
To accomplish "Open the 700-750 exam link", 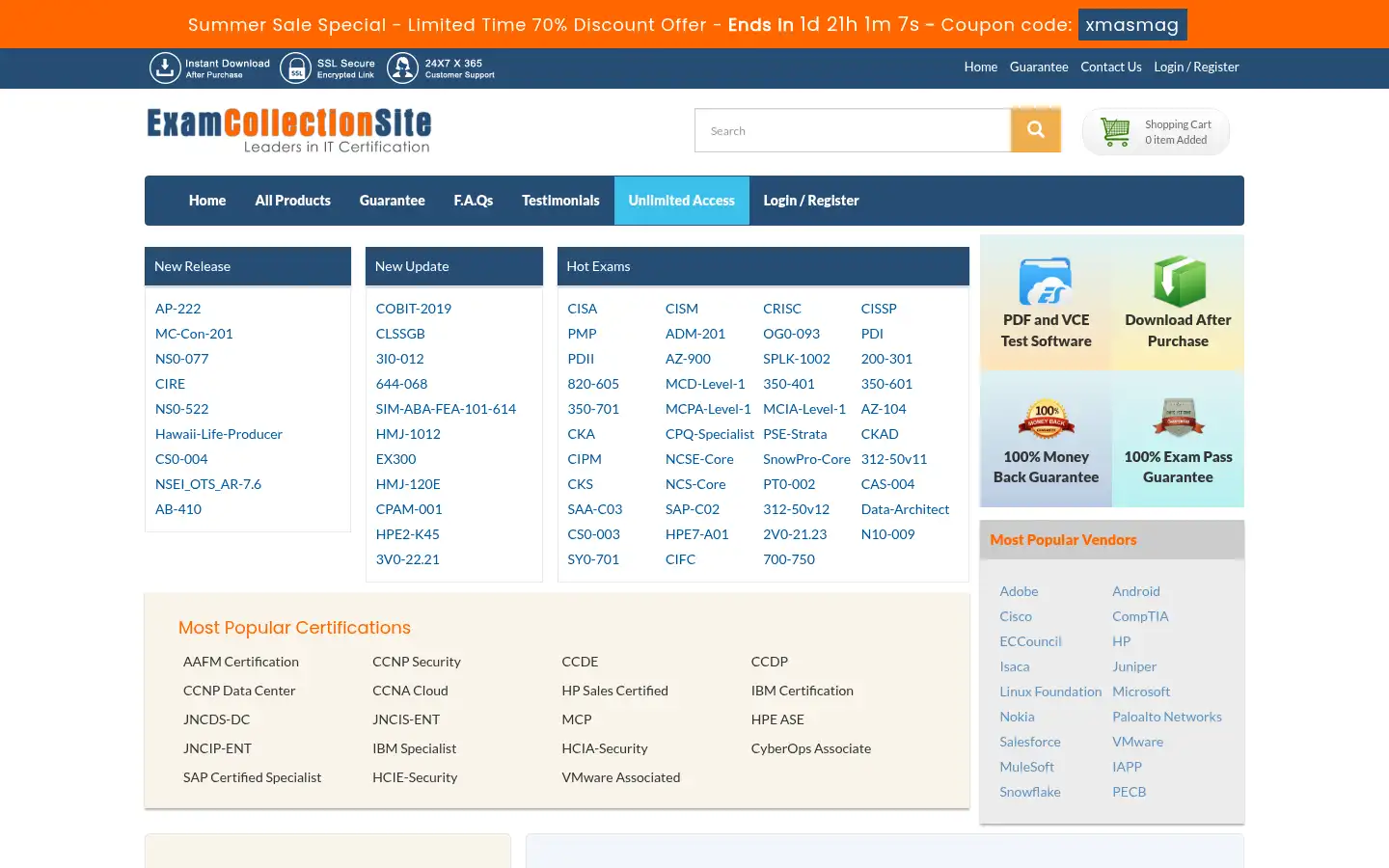I will [x=789, y=559].
